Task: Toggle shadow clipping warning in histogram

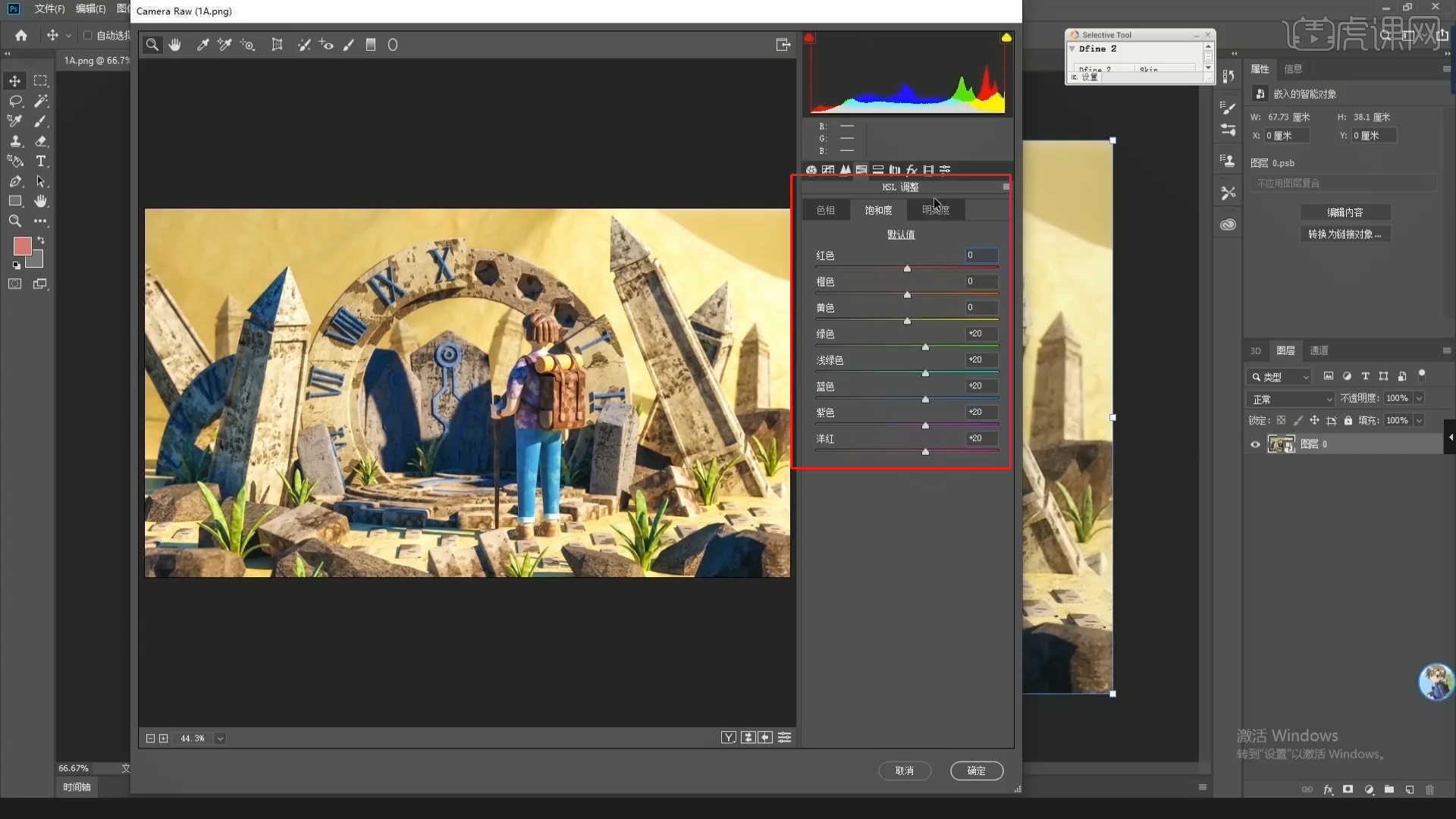Action: pos(809,37)
